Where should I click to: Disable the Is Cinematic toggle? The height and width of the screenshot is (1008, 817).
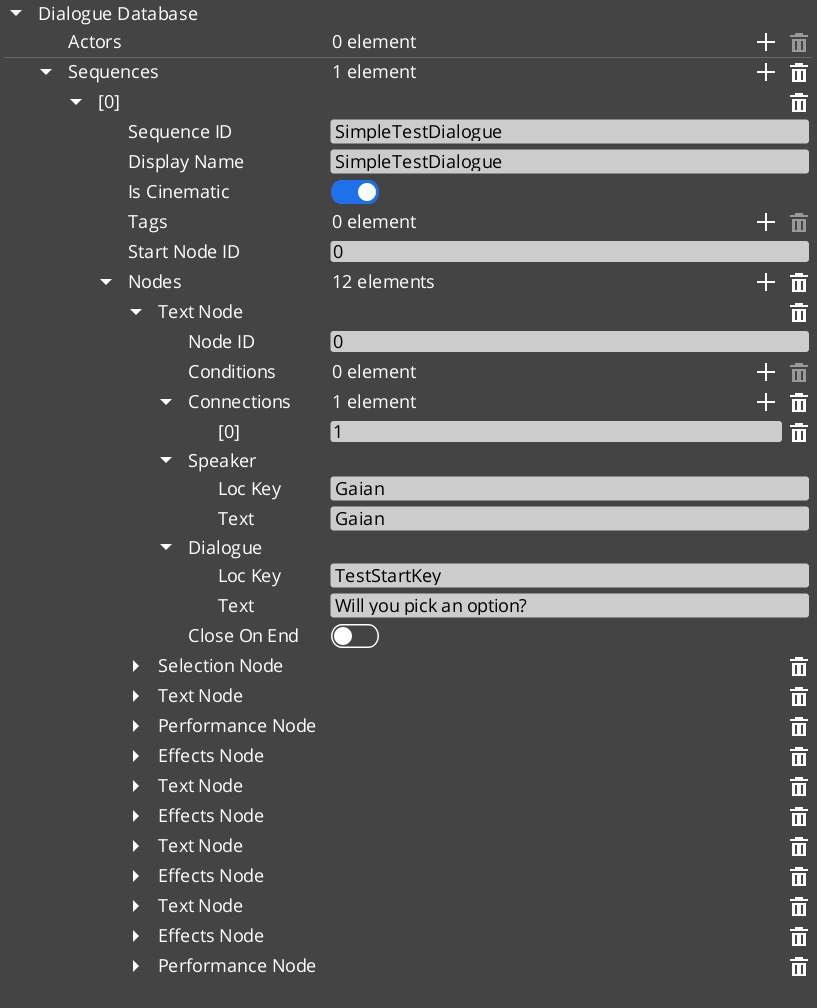point(355,192)
